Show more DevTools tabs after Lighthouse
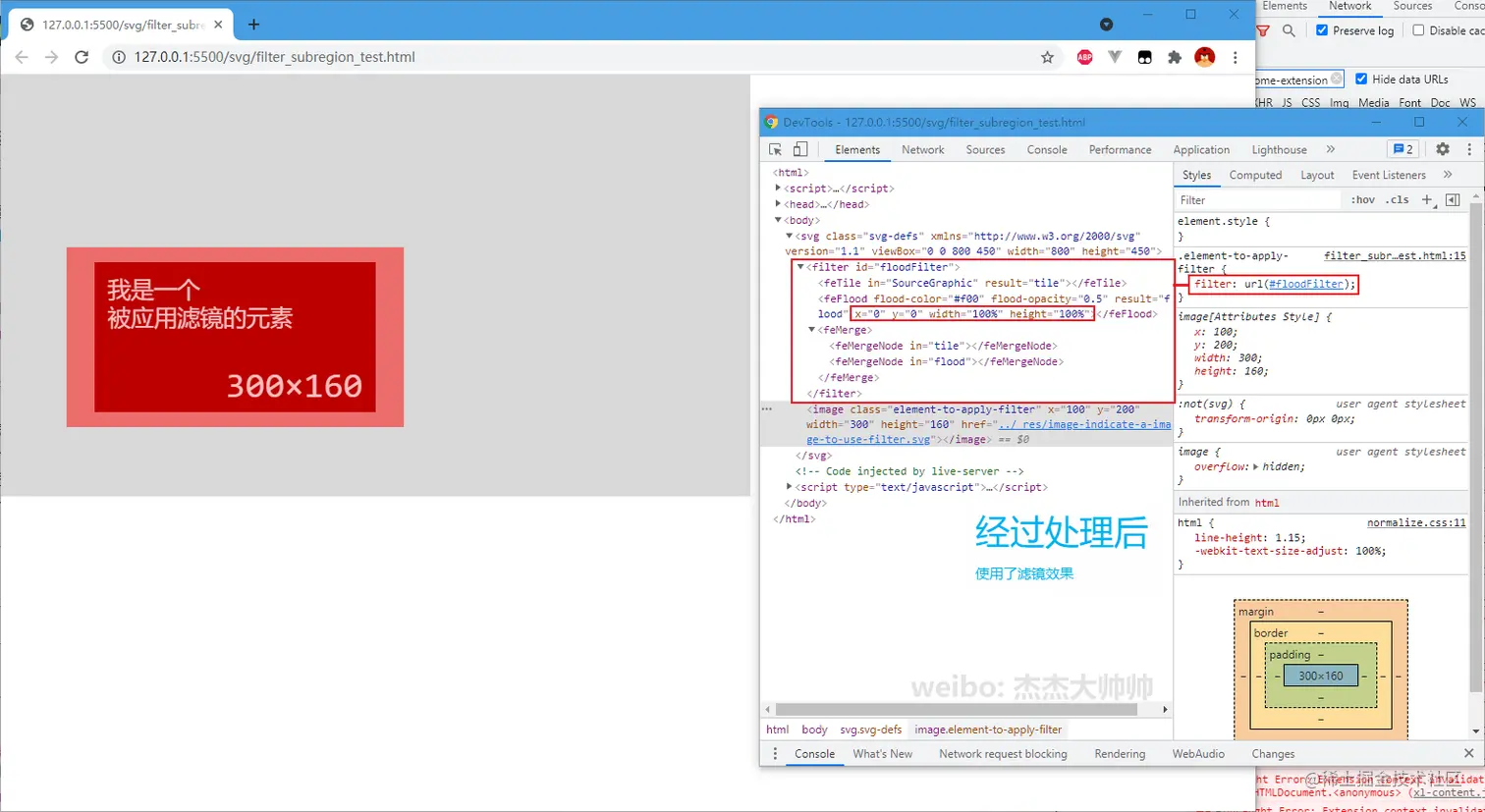 [x=1331, y=149]
